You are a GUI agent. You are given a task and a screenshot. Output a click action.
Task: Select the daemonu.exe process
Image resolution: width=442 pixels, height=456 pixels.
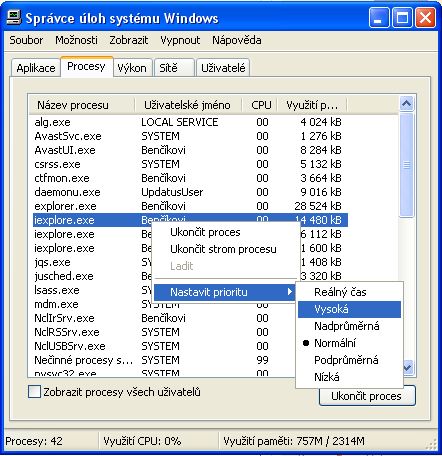[190, 192]
